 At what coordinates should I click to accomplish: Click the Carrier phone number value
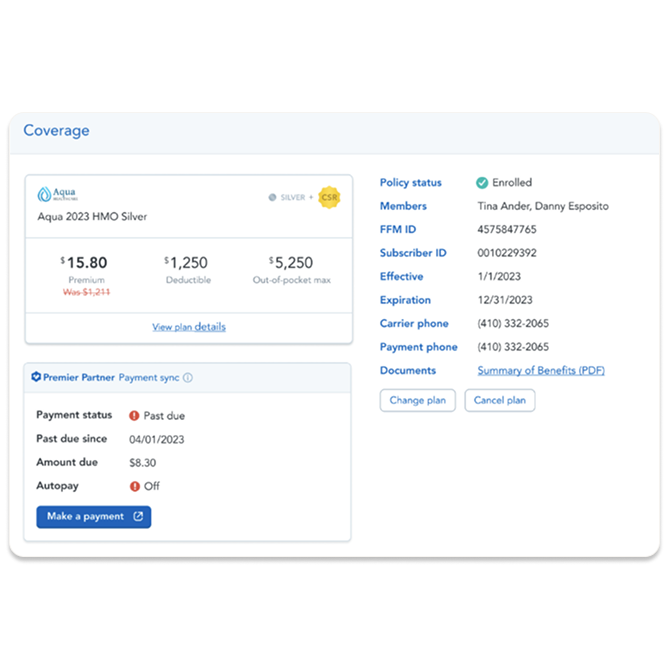click(x=513, y=323)
